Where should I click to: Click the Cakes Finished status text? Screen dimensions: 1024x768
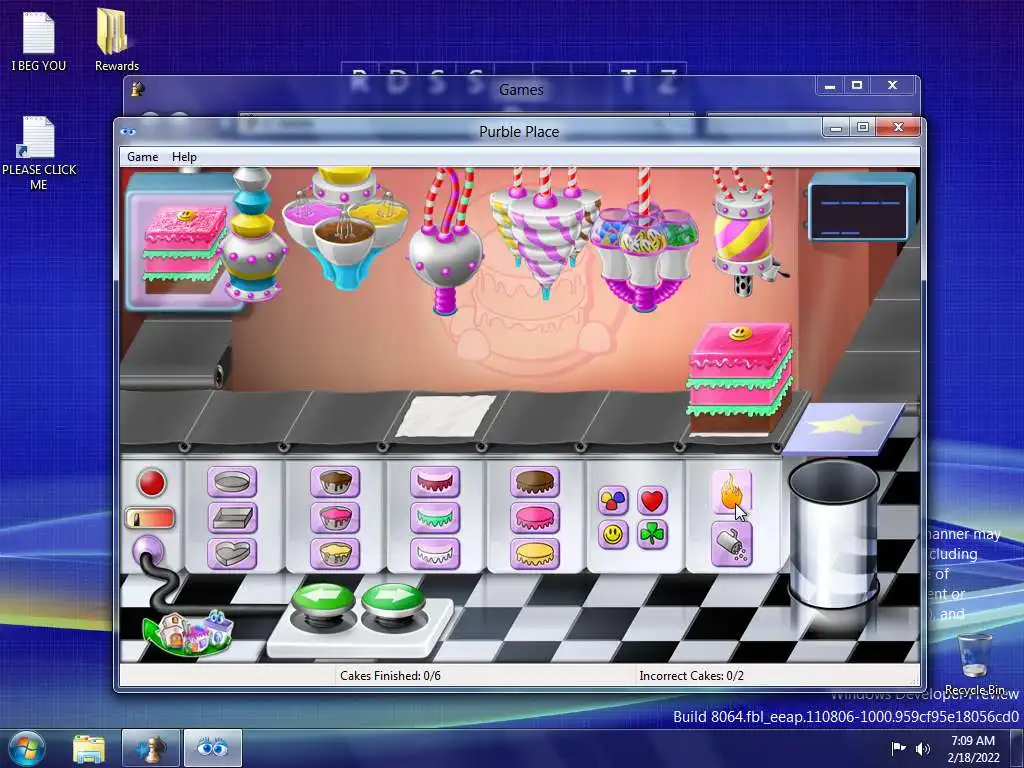tap(390, 676)
